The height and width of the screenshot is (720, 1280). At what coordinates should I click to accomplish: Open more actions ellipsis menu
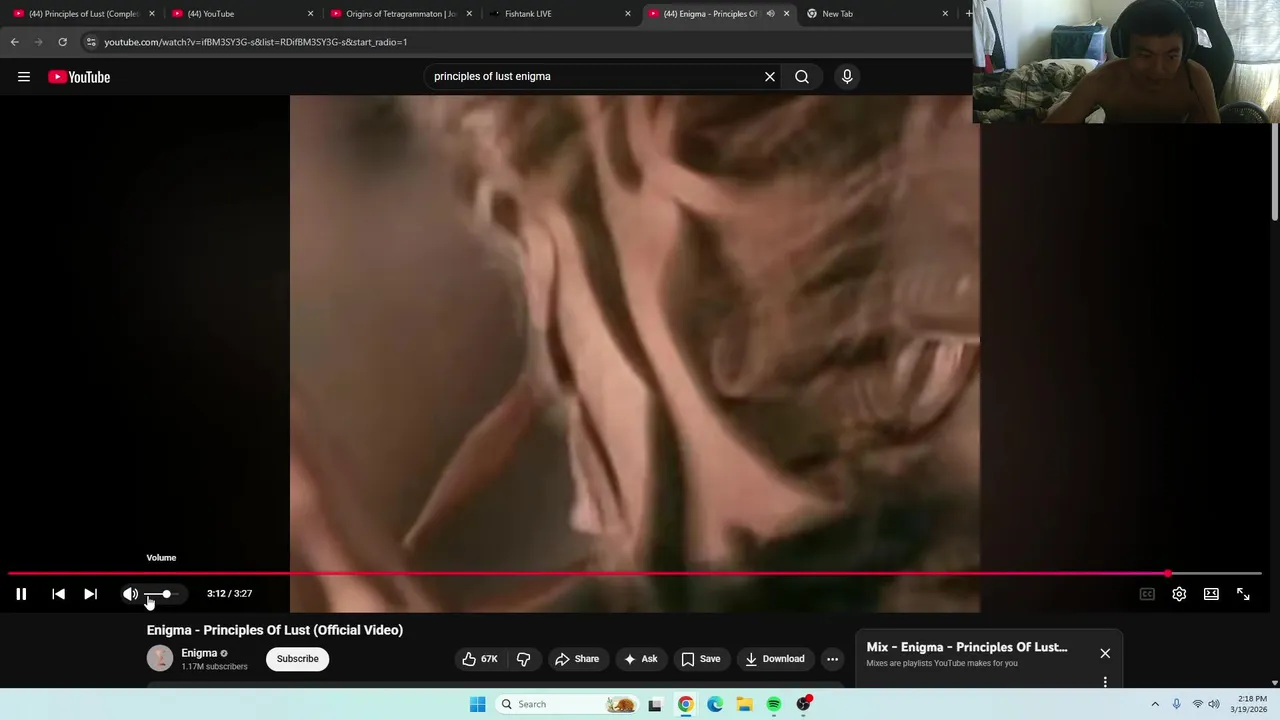click(832, 659)
